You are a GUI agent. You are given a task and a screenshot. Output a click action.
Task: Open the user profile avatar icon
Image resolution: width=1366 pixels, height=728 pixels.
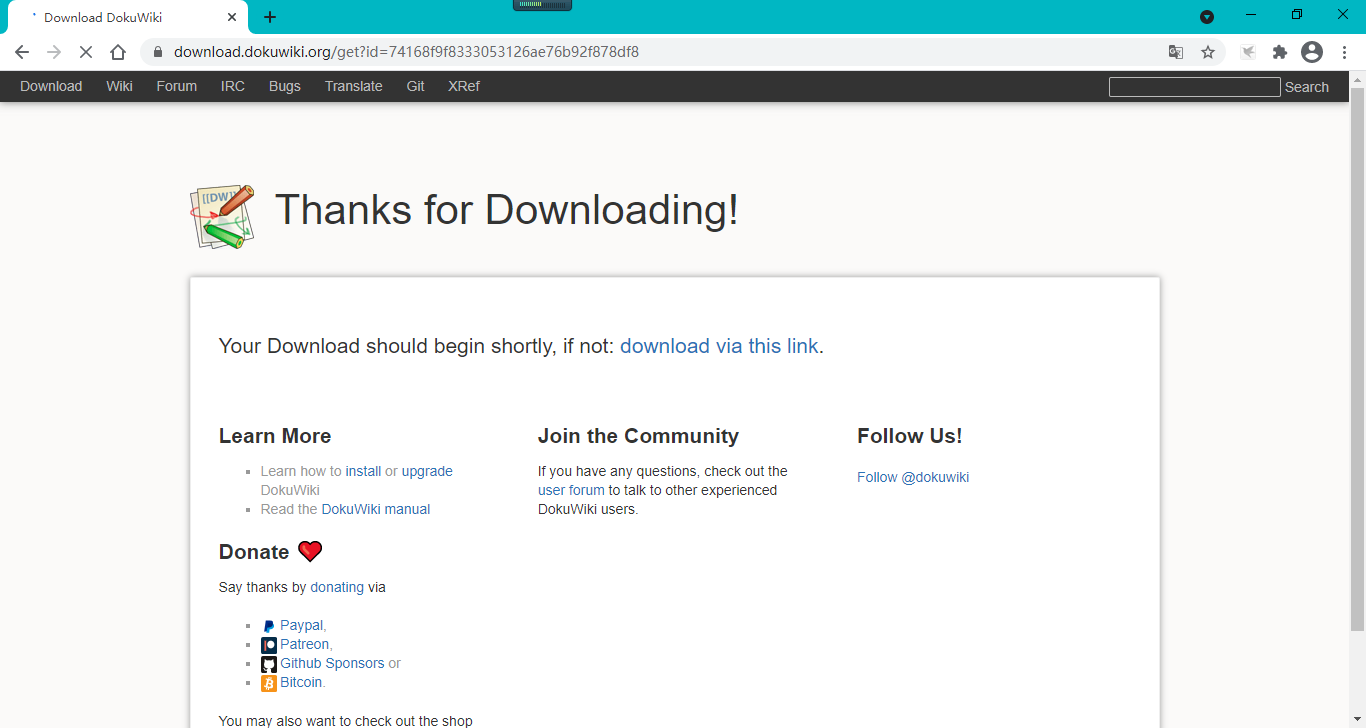point(1312,52)
